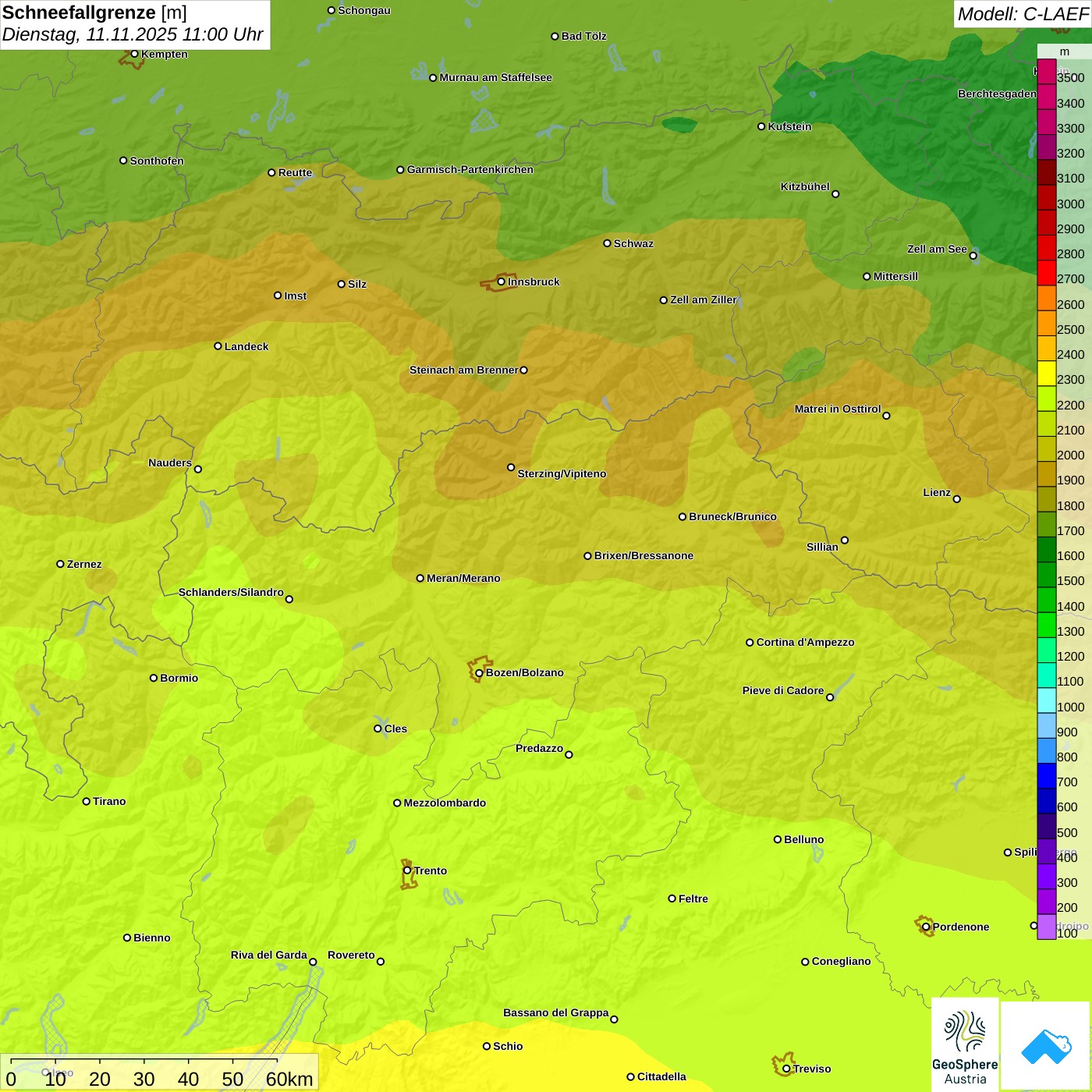Click the legend value 1000
The image size is (1092, 1092).
[x=1071, y=707]
